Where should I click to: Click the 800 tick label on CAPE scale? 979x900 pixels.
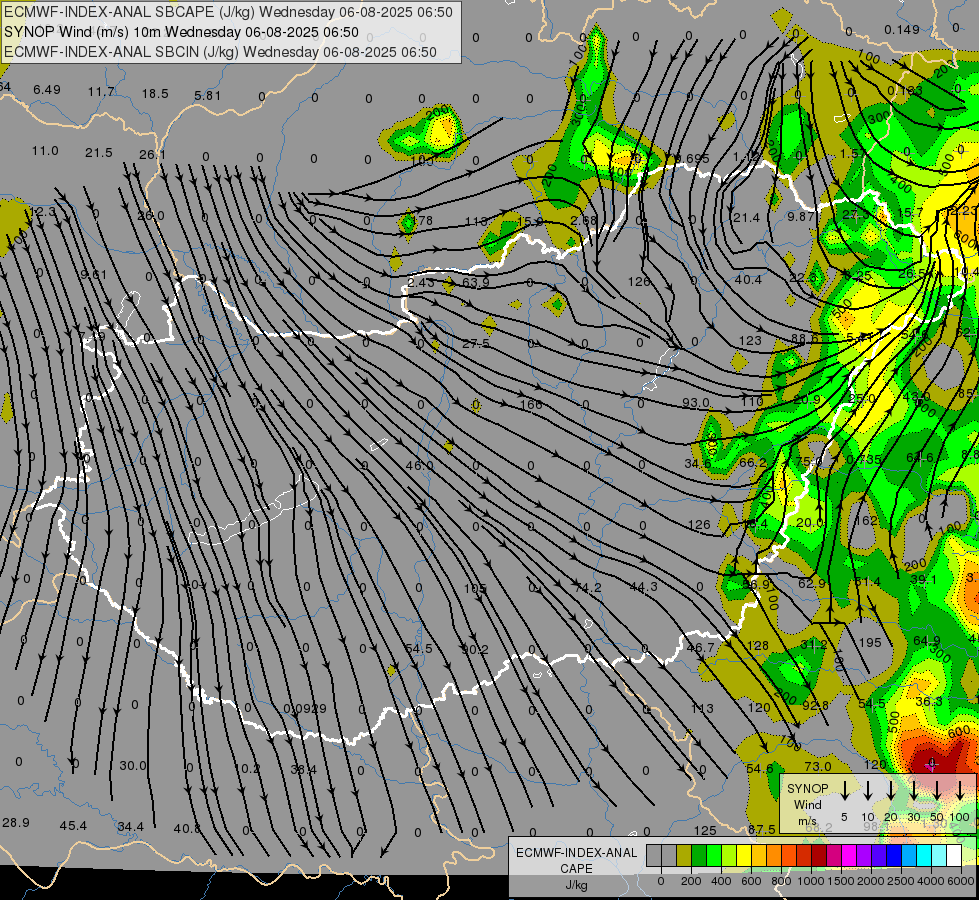[x=781, y=881]
